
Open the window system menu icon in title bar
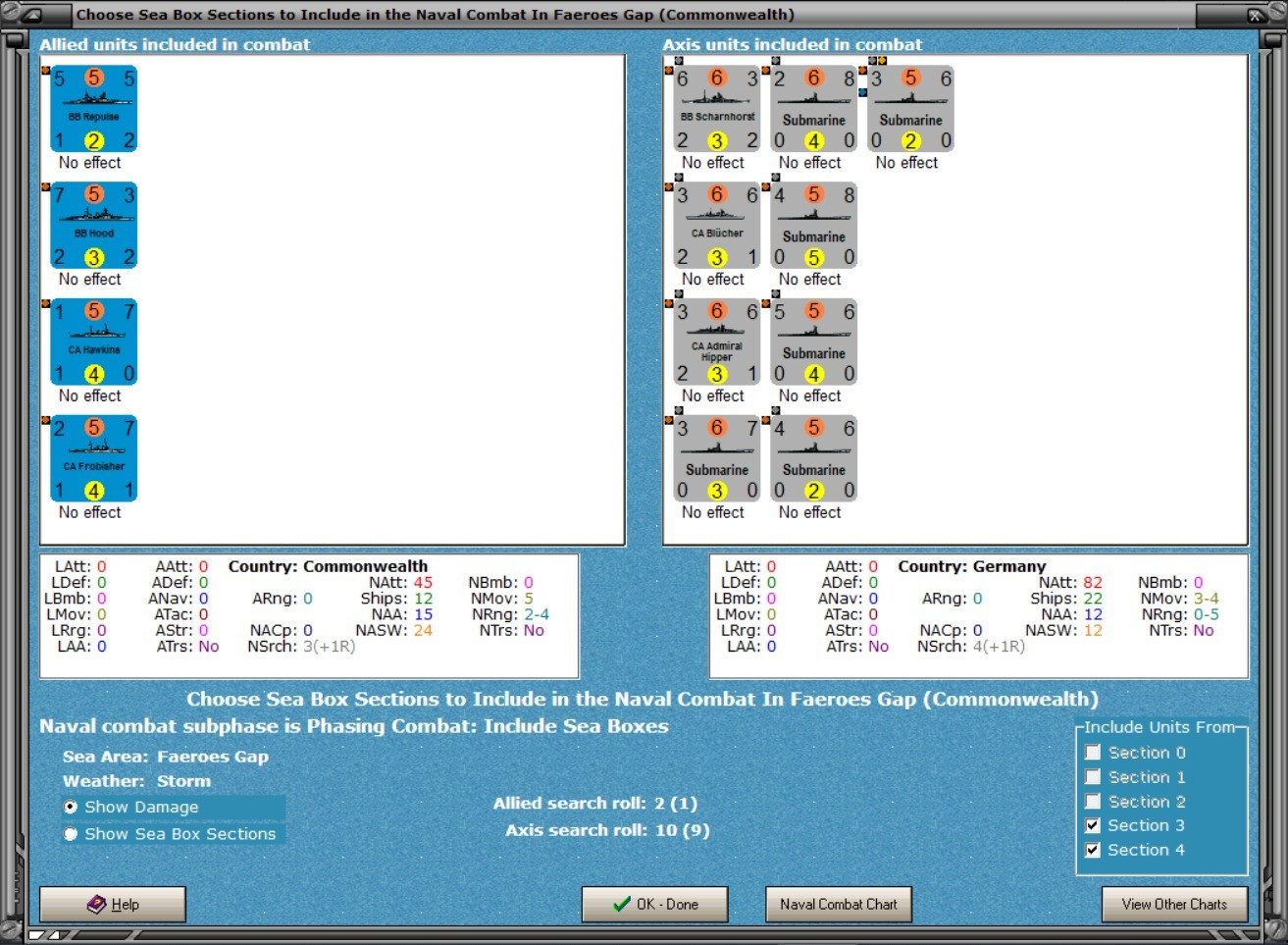(x=31, y=15)
